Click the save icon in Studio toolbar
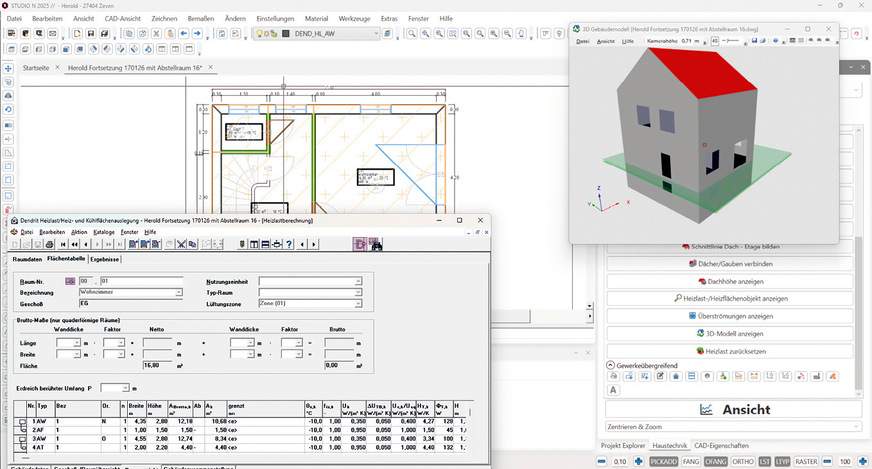 point(91,33)
